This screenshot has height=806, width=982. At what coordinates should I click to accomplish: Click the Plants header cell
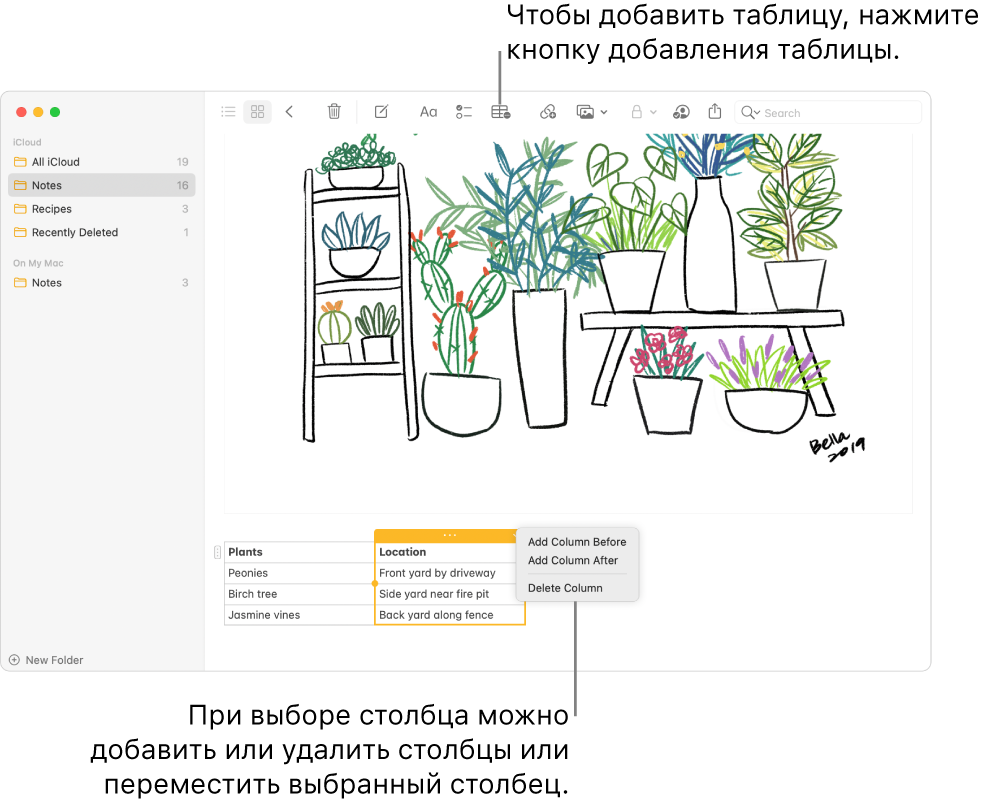pos(299,552)
